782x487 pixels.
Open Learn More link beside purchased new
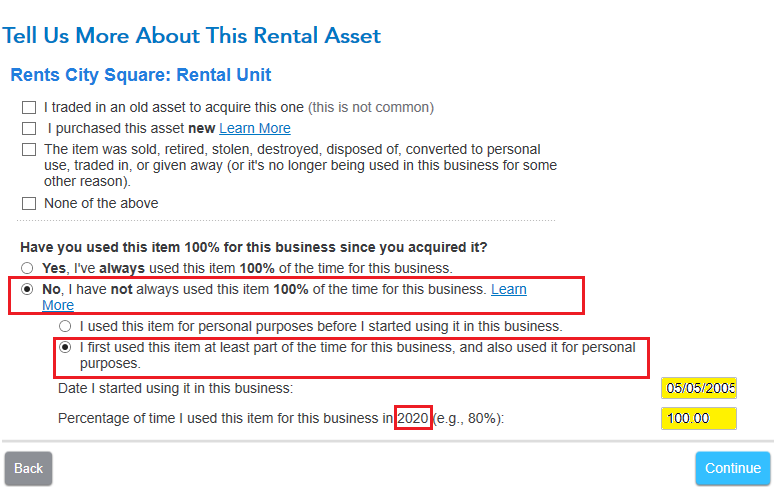[255, 128]
